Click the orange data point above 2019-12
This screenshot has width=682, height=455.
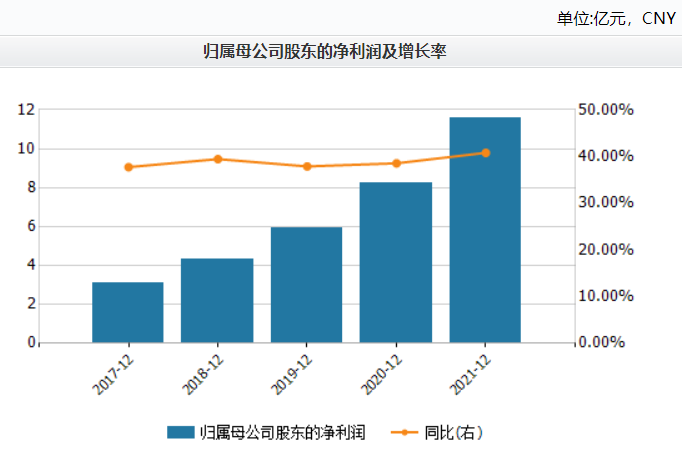tap(306, 166)
